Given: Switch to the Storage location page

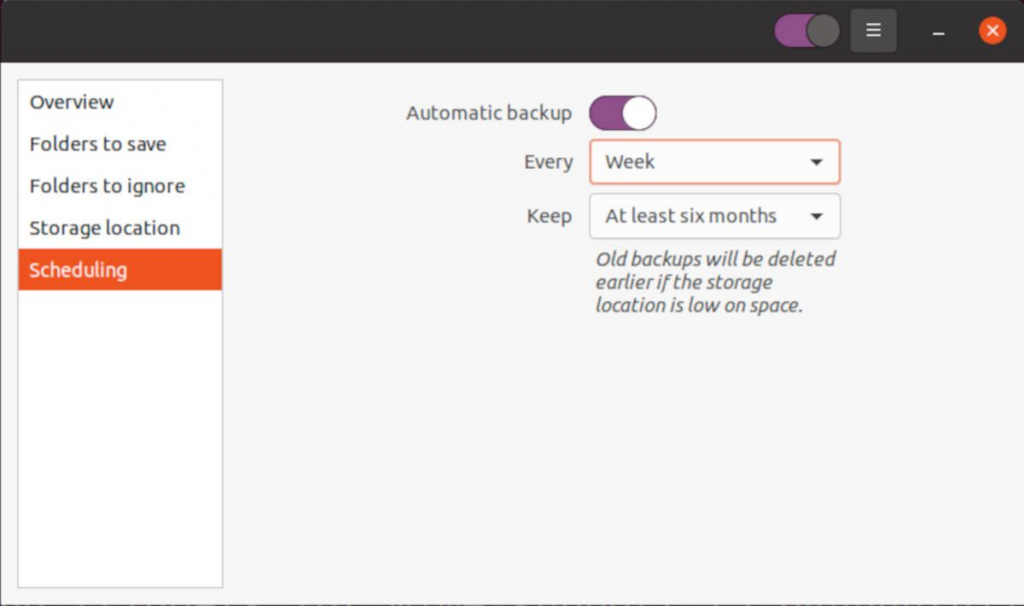Looking at the screenshot, I should (x=105, y=228).
